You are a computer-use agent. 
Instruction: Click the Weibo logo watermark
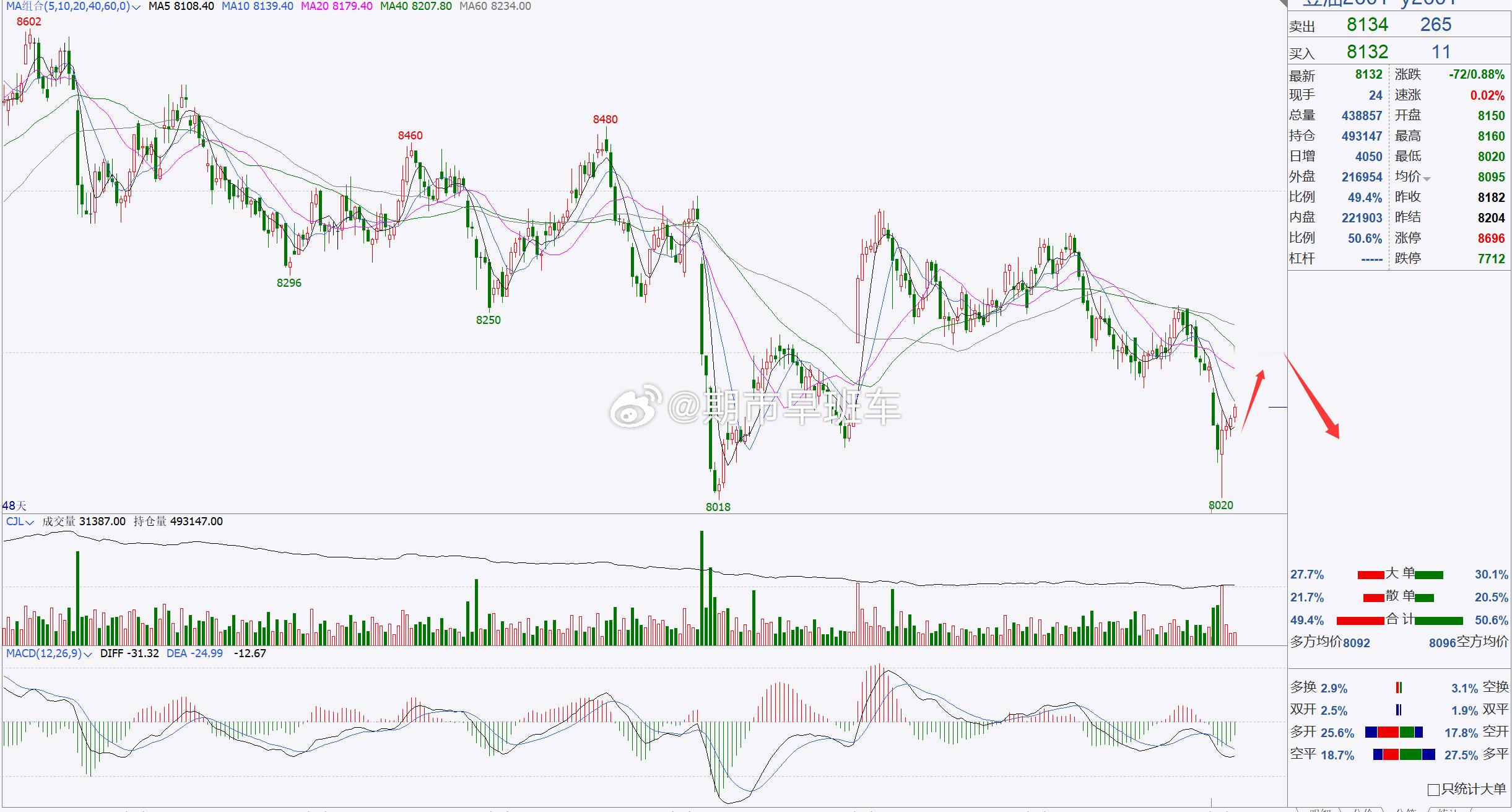pyautogui.click(x=635, y=406)
